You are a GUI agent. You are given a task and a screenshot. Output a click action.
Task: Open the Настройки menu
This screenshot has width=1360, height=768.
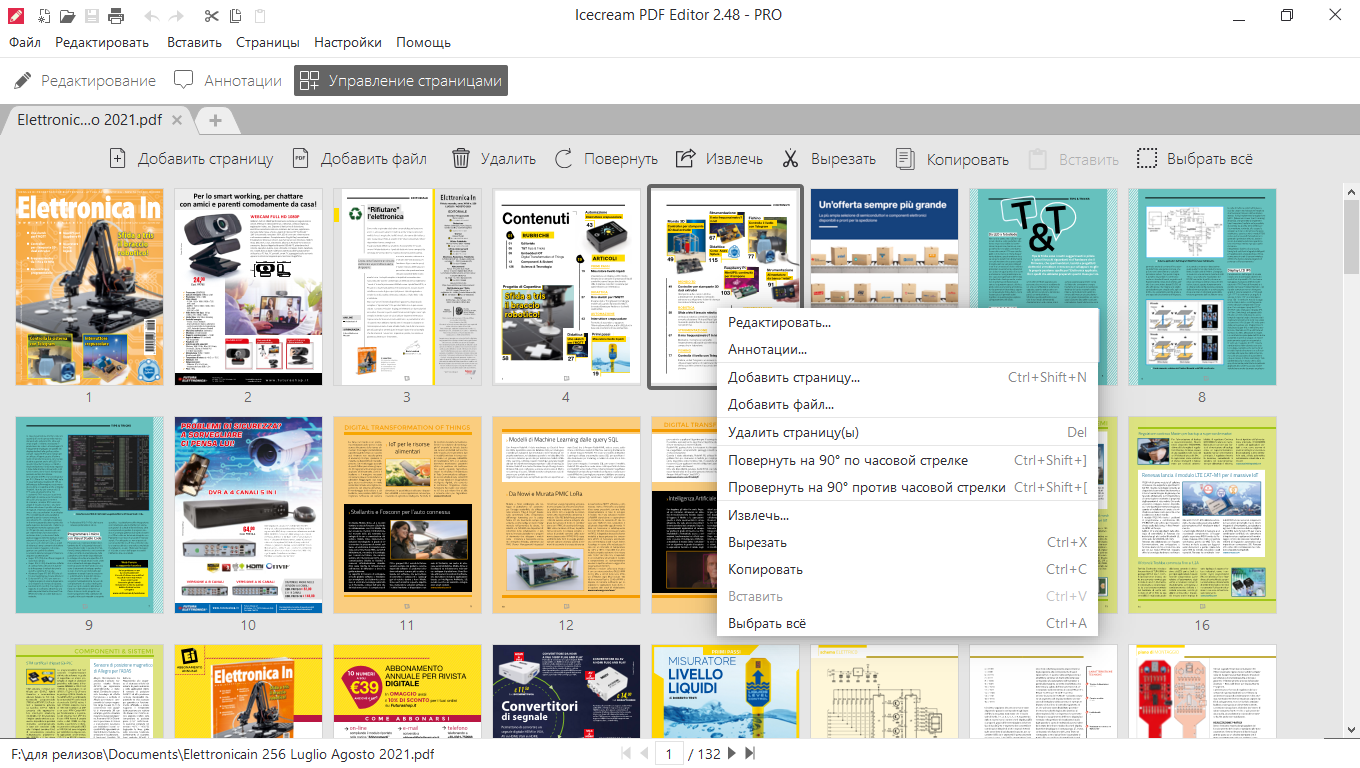pos(348,43)
